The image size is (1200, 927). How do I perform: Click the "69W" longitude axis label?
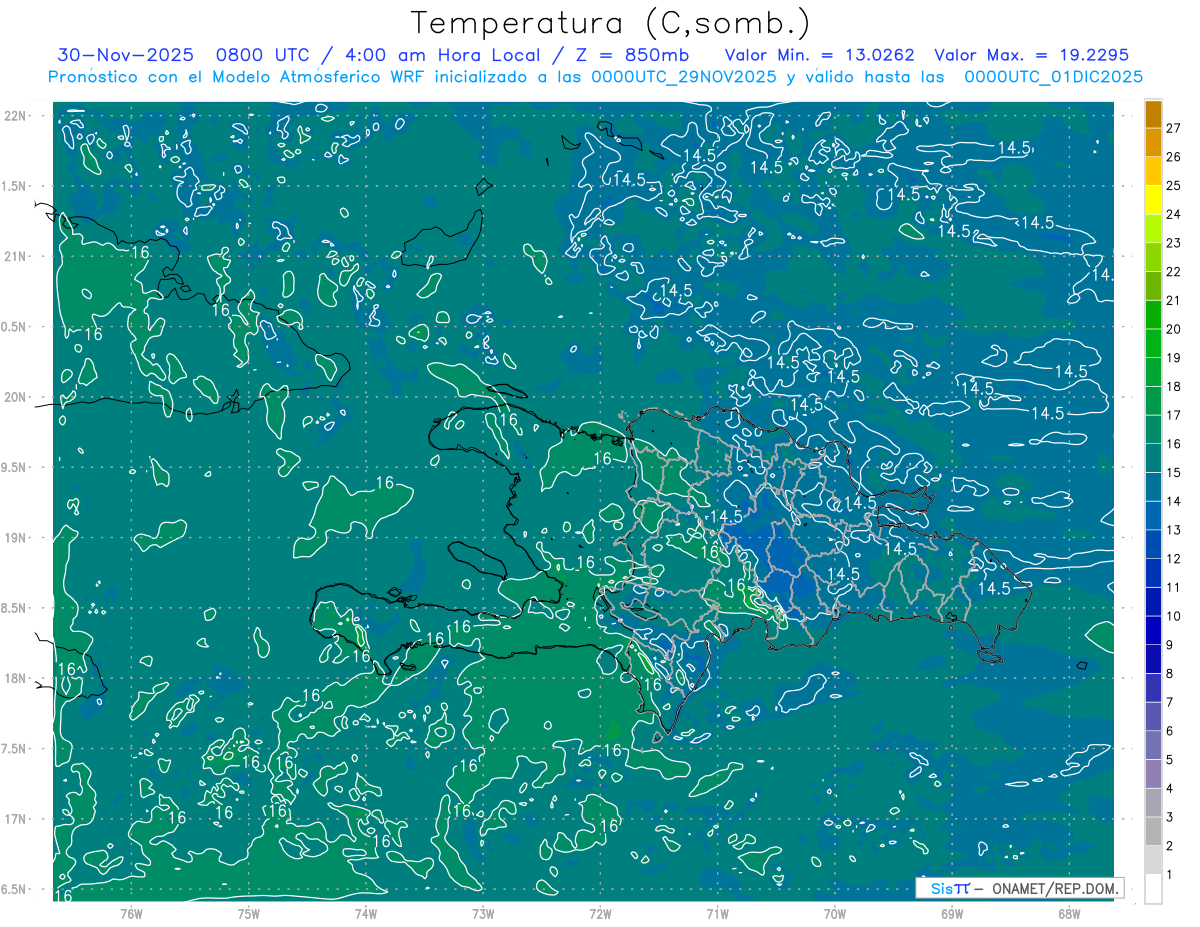(x=952, y=913)
